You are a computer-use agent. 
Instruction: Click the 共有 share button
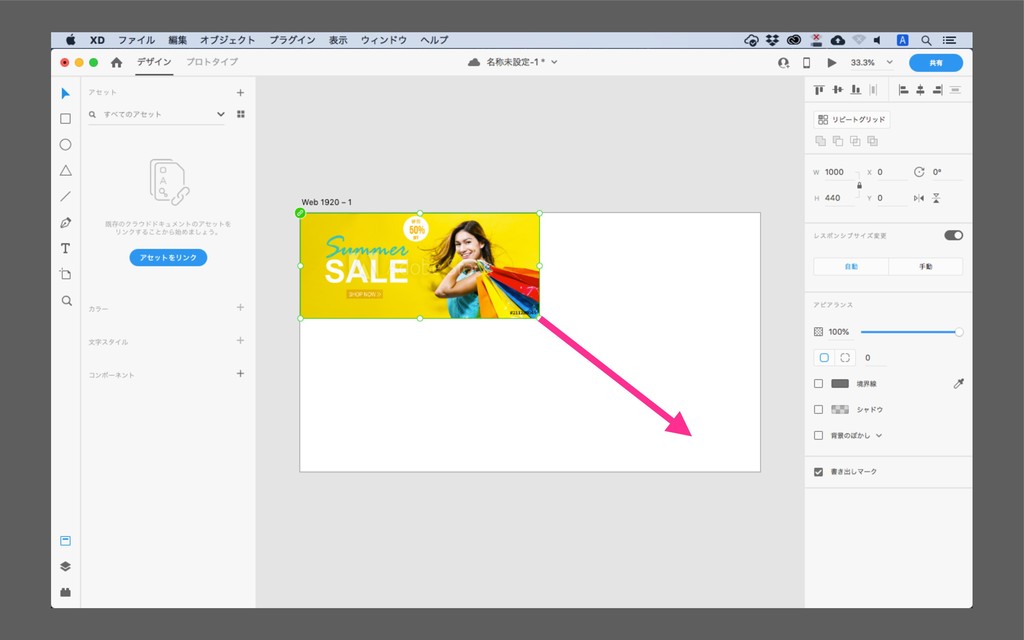(936, 63)
